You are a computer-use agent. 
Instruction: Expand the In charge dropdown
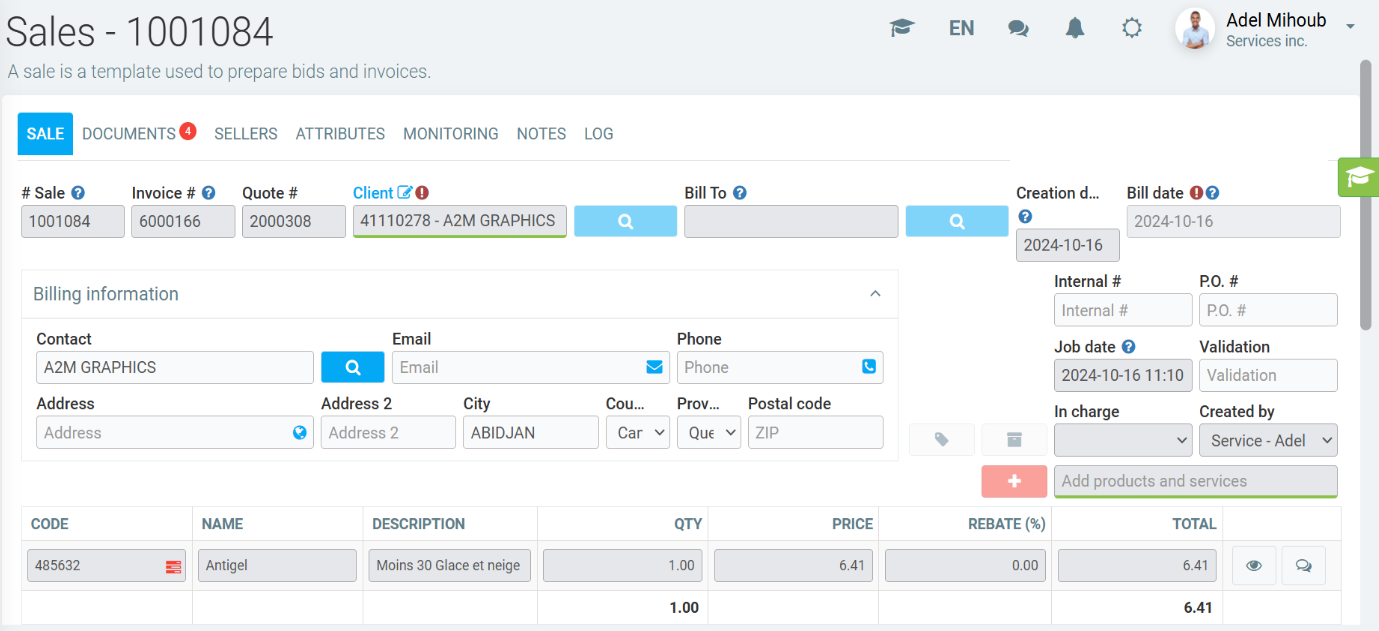(1122, 440)
